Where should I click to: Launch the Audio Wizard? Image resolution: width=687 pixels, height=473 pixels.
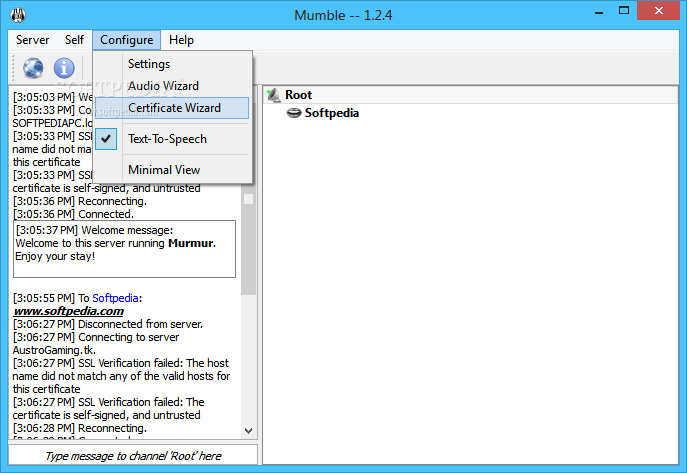point(172,86)
